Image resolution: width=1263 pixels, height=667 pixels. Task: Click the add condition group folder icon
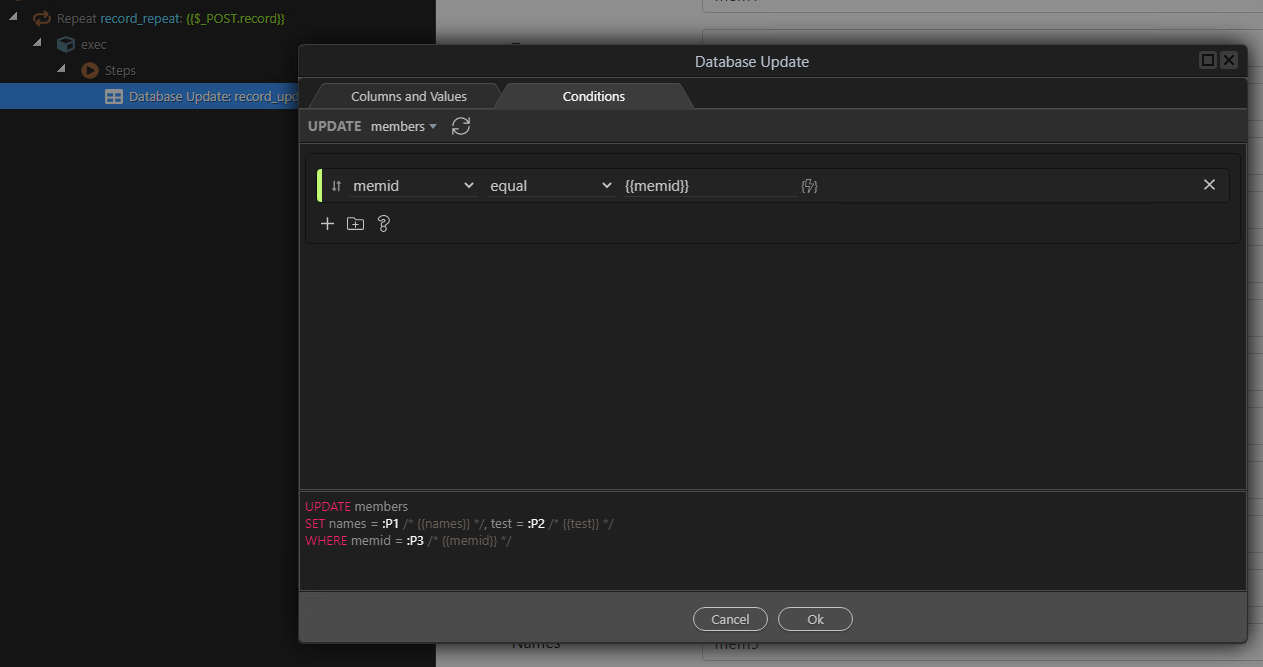point(355,224)
